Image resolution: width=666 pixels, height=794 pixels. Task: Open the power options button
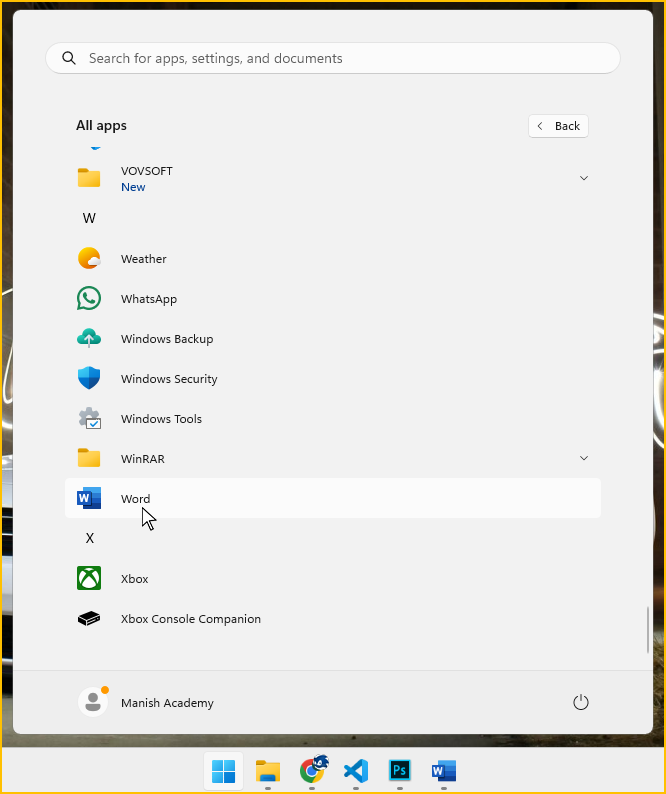tap(581, 703)
